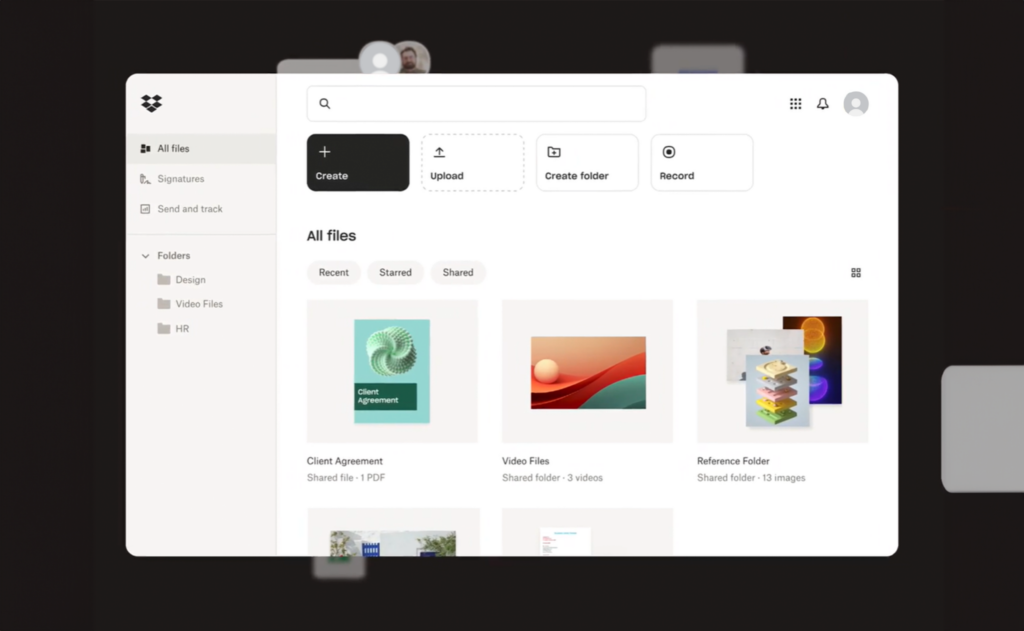Image resolution: width=1024 pixels, height=631 pixels.
Task: Select the Shared filter tab
Action: (x=458, y=272)
